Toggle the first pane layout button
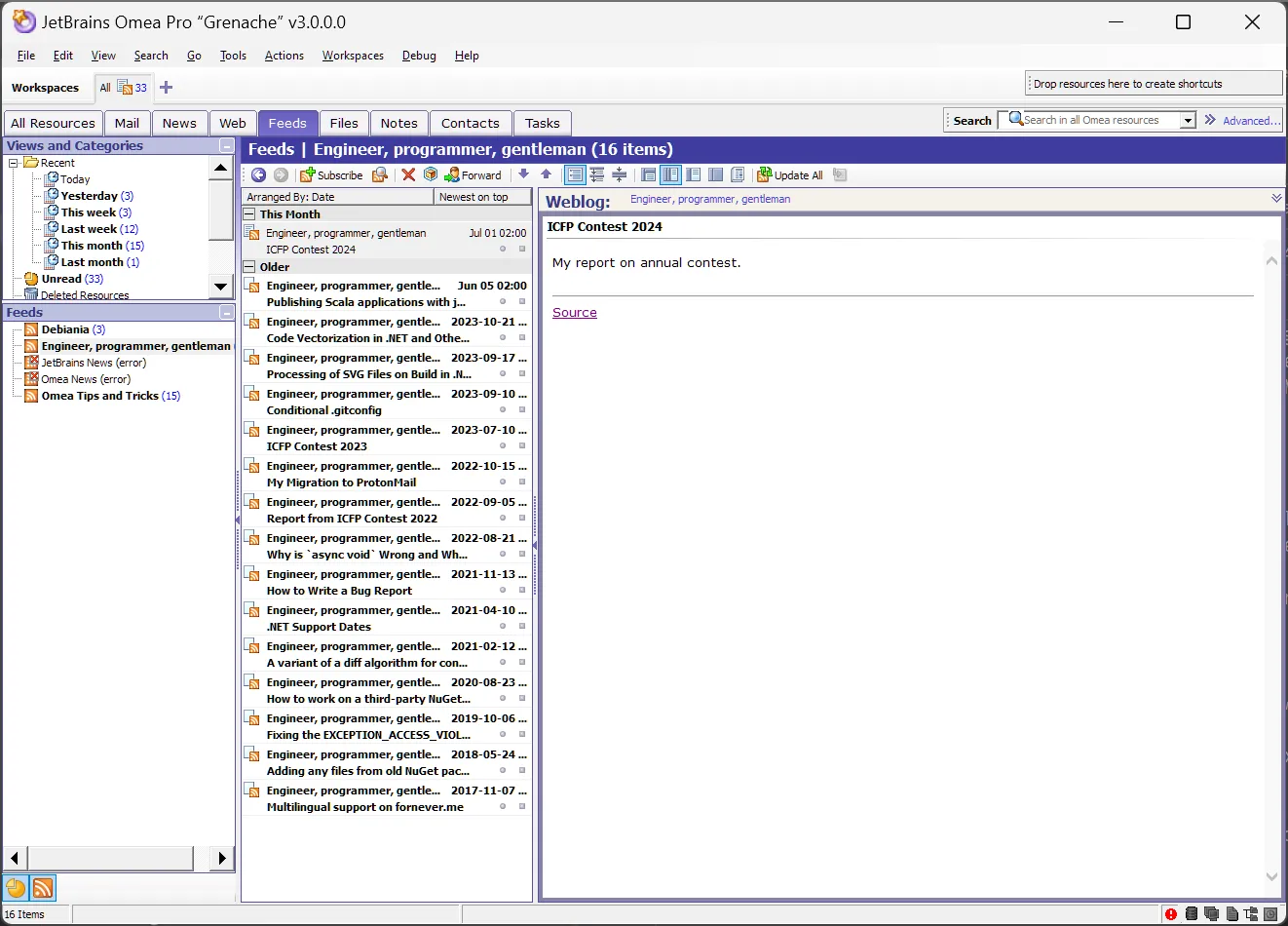The width and height of the screenshot is (1288, 926). point(648,174)
